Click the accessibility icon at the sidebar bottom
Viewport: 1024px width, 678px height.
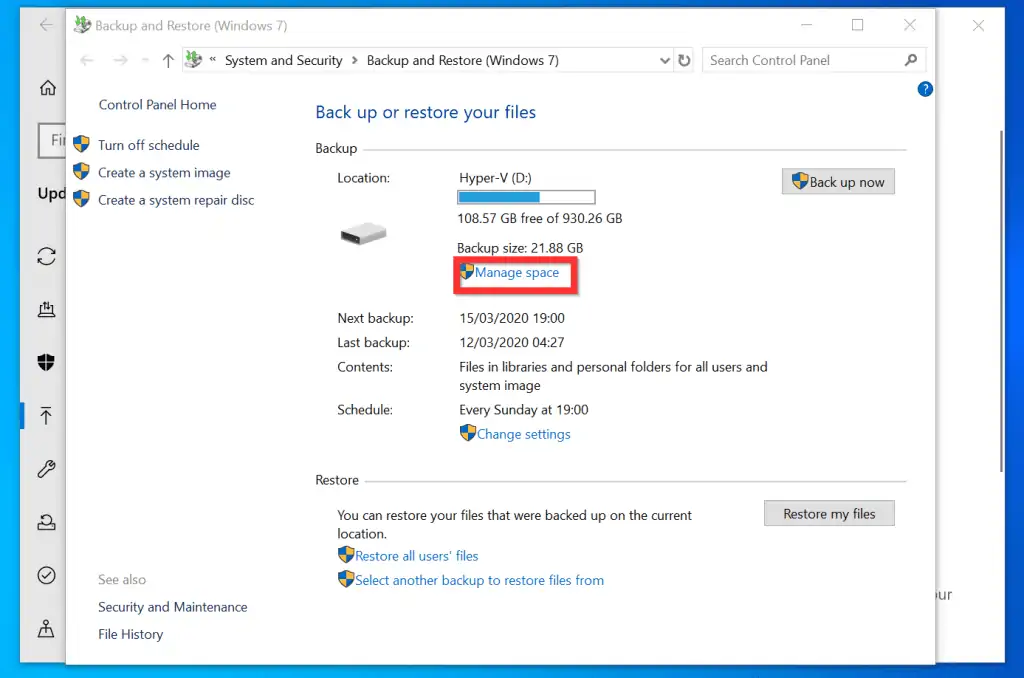46,629
